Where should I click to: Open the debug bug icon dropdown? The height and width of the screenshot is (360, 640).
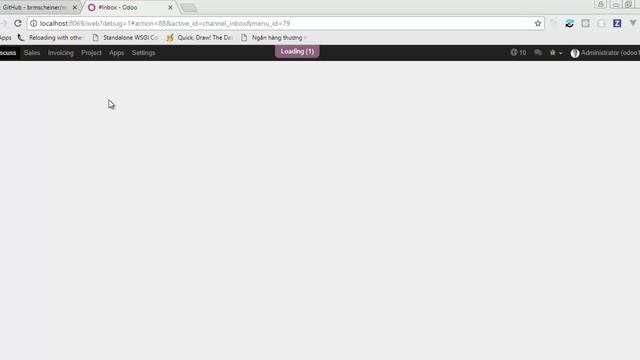click(556, 53)
